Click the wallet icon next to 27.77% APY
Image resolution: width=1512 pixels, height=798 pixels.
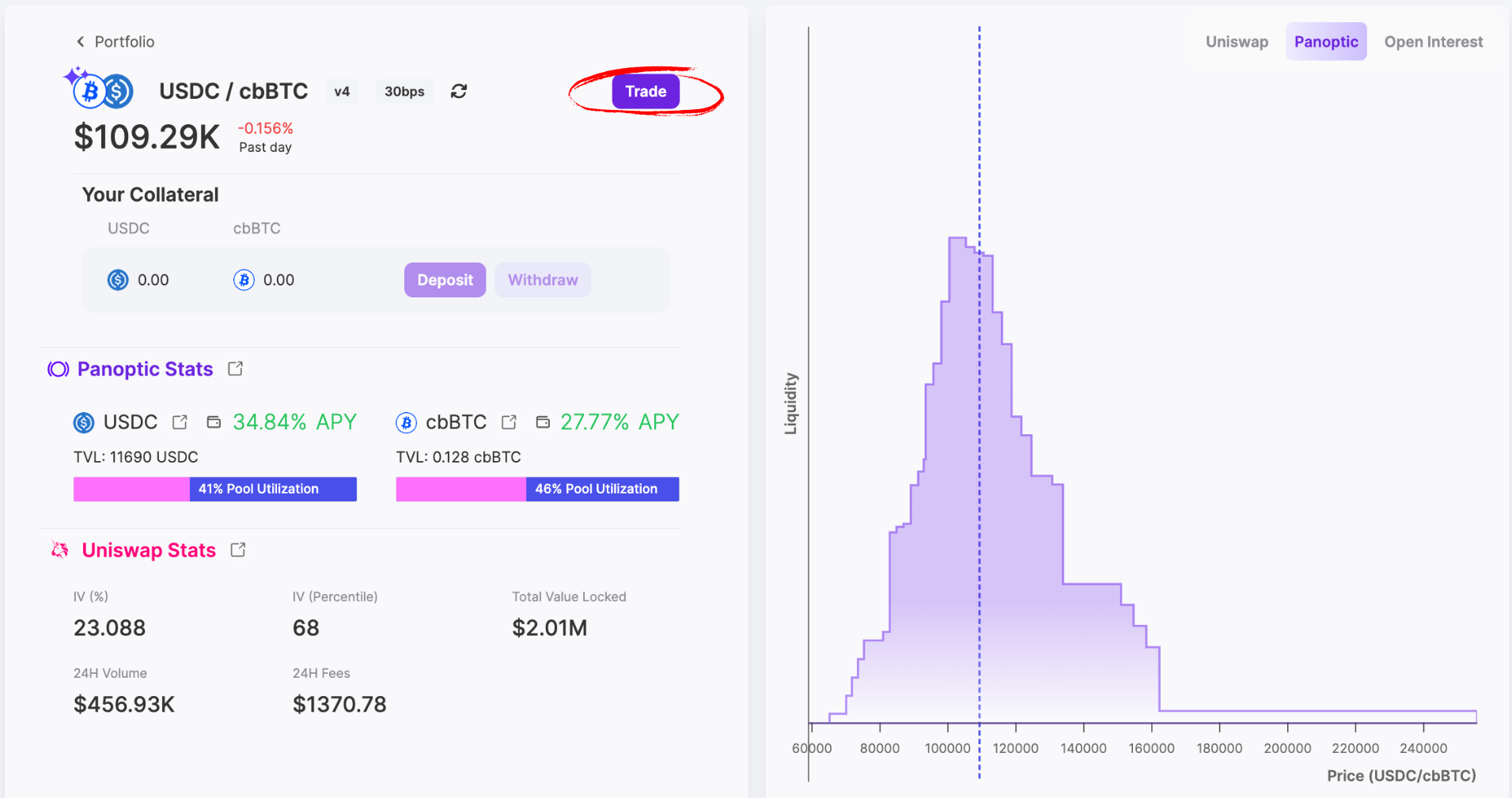tap(543, 422)
